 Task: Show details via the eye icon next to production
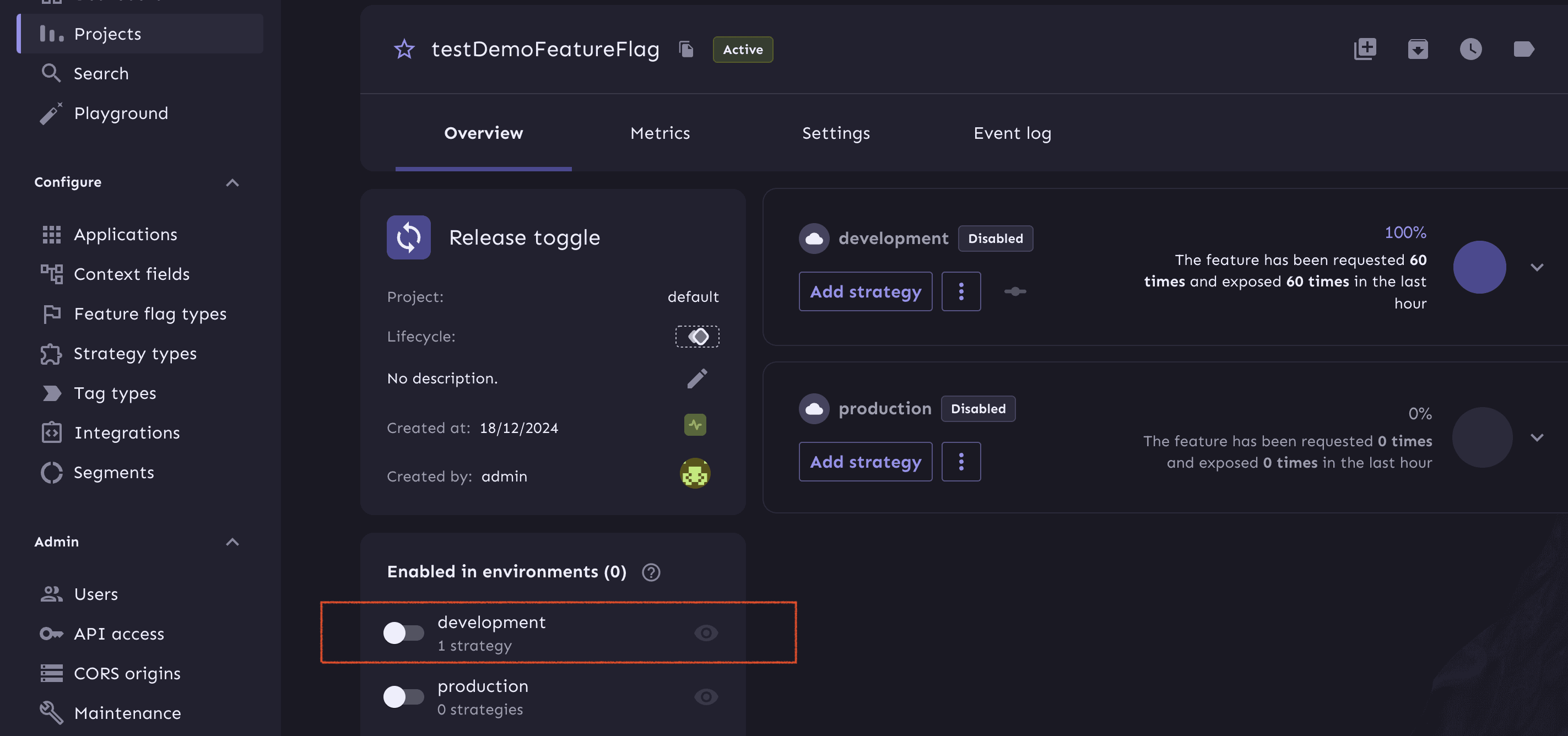705,697
